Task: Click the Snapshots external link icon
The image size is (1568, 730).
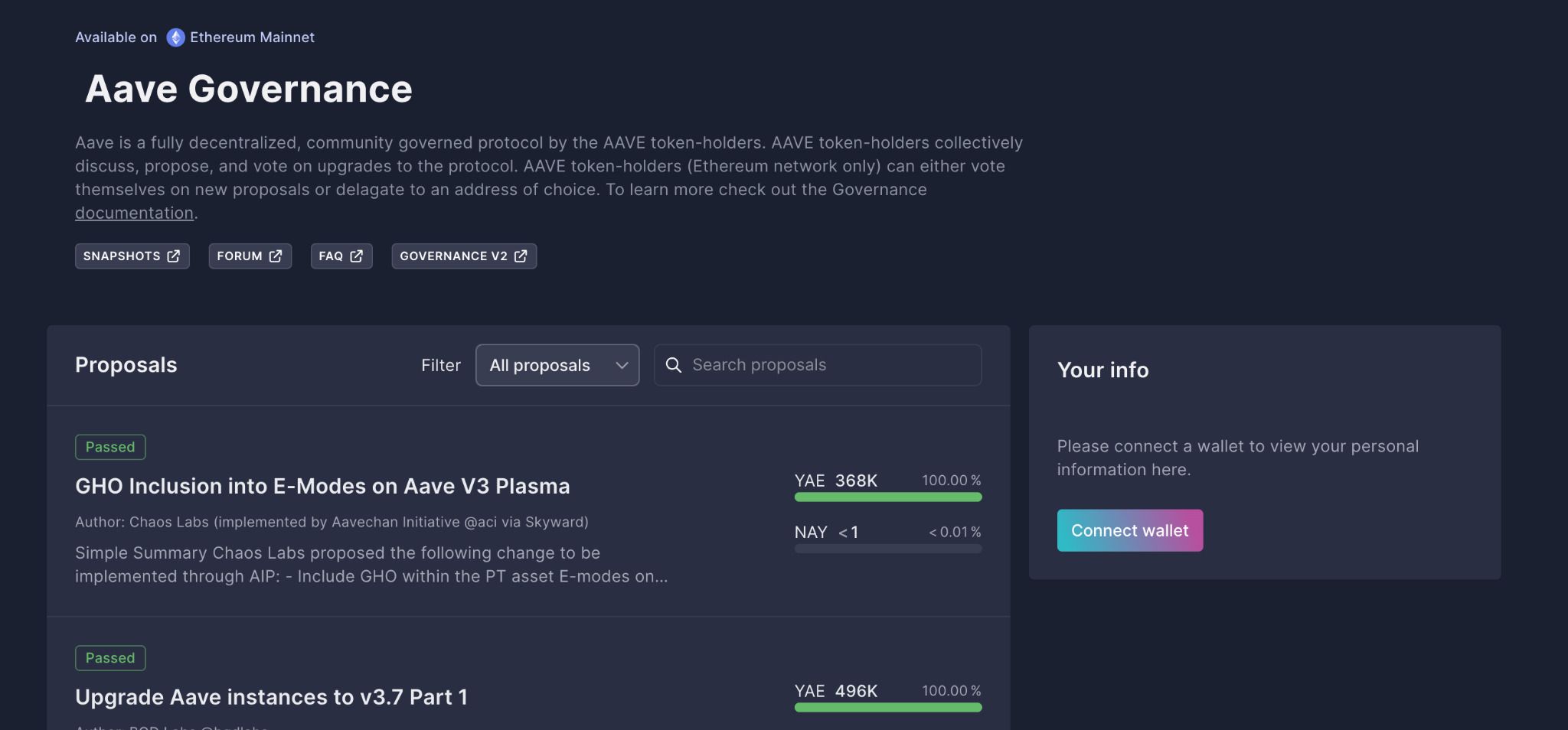Action: pyautogui.click(x=174, y=256)
